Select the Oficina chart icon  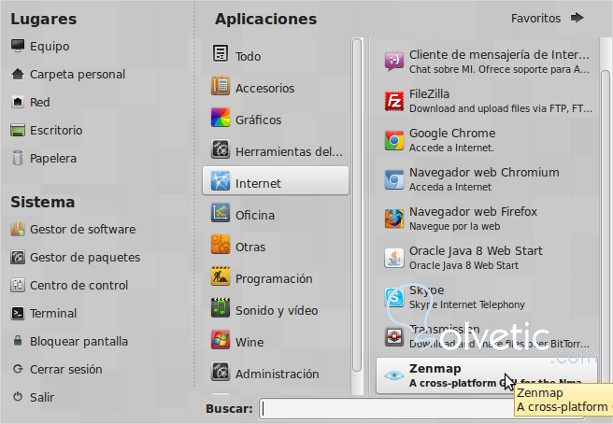point(220,213)
